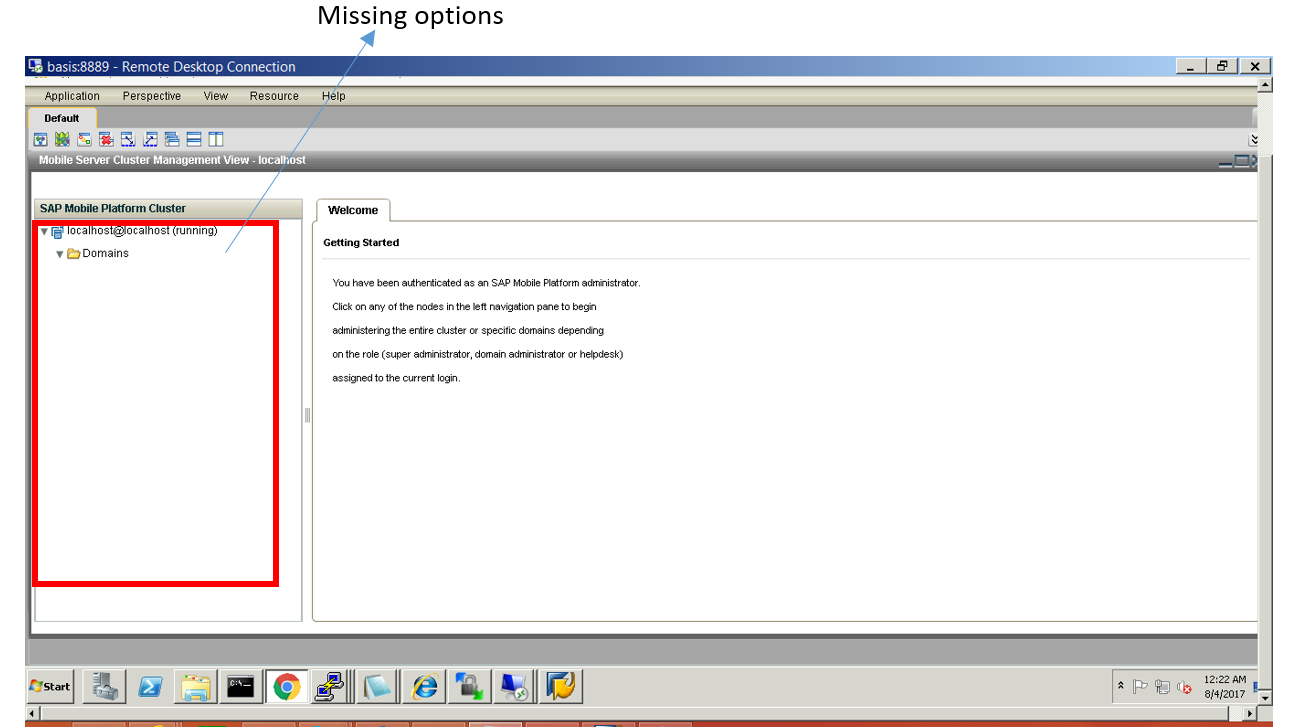1302x727 pixels.
Task: Open Internet Explorer from the taskbar
Action: click(x=425, y=686)
